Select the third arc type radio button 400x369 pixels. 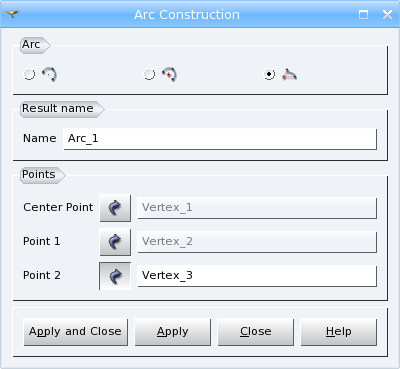269,74
